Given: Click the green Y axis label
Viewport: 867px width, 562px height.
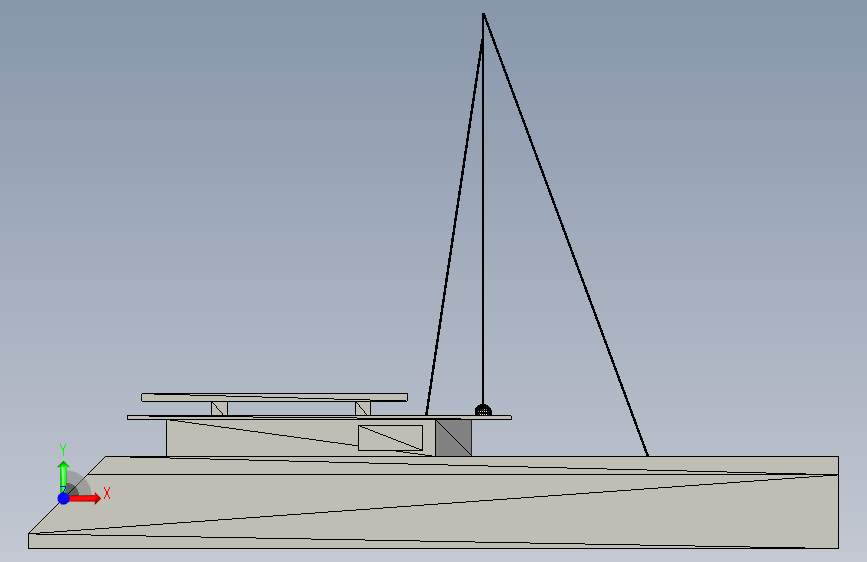Looking at the screenshot, I should (63, 450).
